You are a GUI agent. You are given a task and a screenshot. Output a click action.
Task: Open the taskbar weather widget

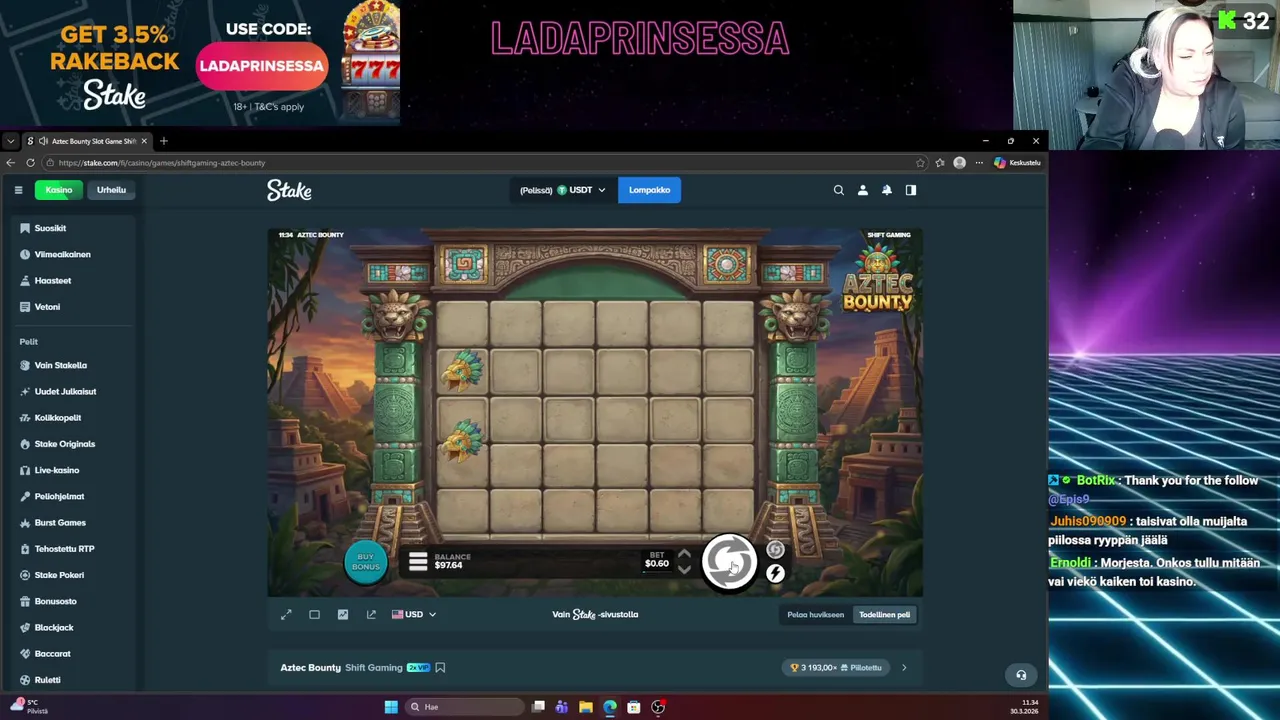(x=30, y=706)
